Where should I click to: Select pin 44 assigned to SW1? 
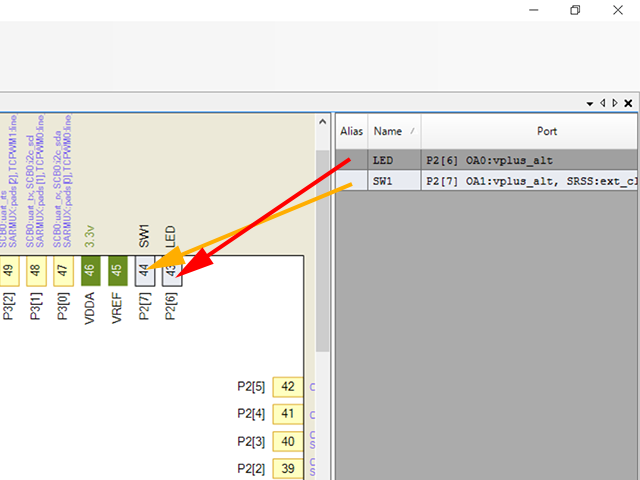(x=145, y=271)
